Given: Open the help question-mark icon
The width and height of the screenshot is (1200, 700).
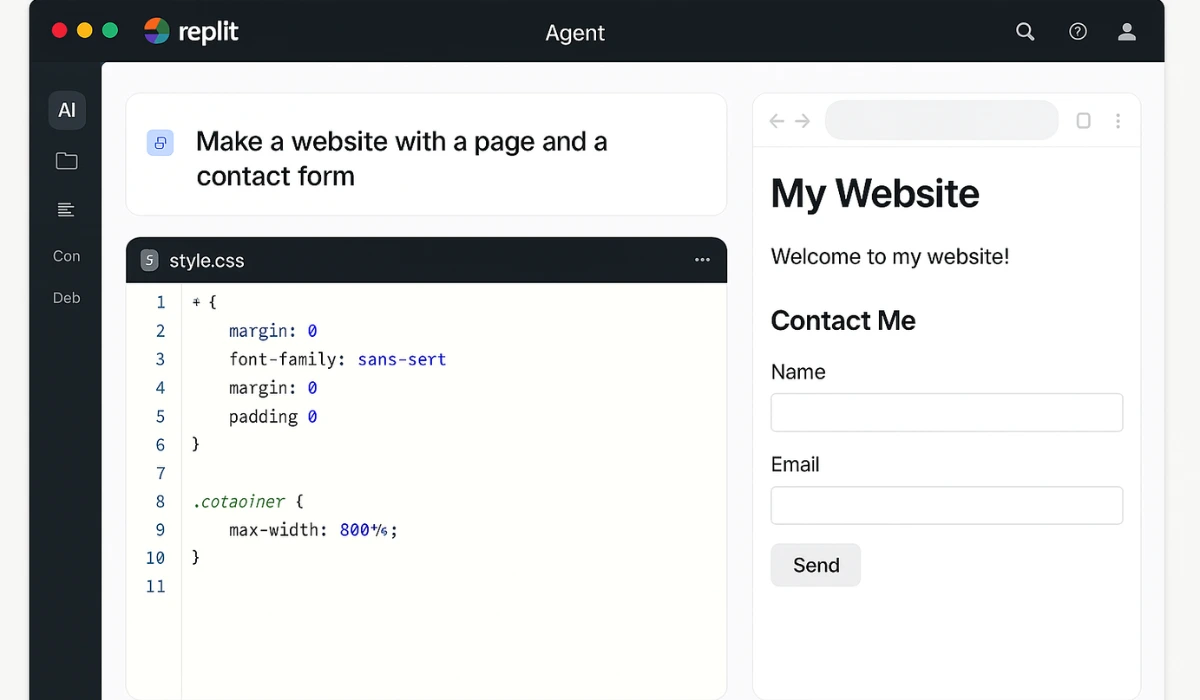Looking at the screenshot, I should (1077, 31).
